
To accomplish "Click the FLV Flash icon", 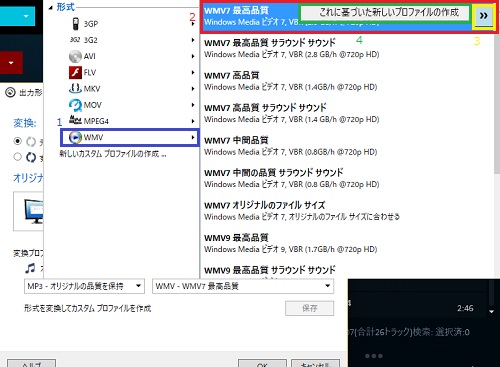I will coord(75,72).
